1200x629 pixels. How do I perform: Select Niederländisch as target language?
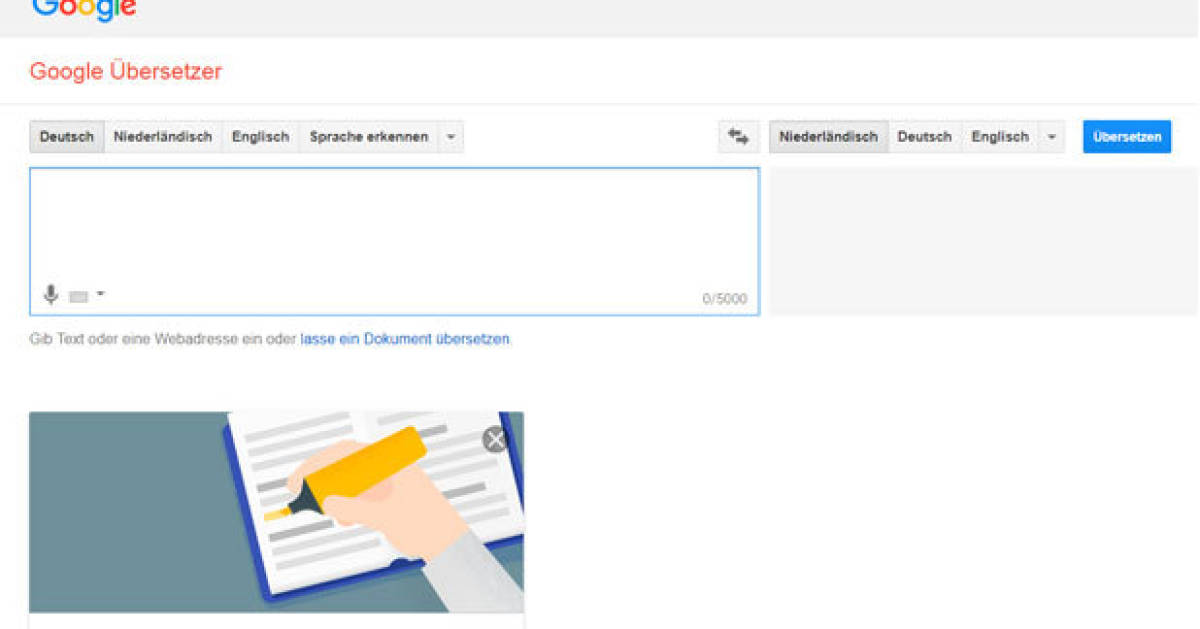click(829, 137)
